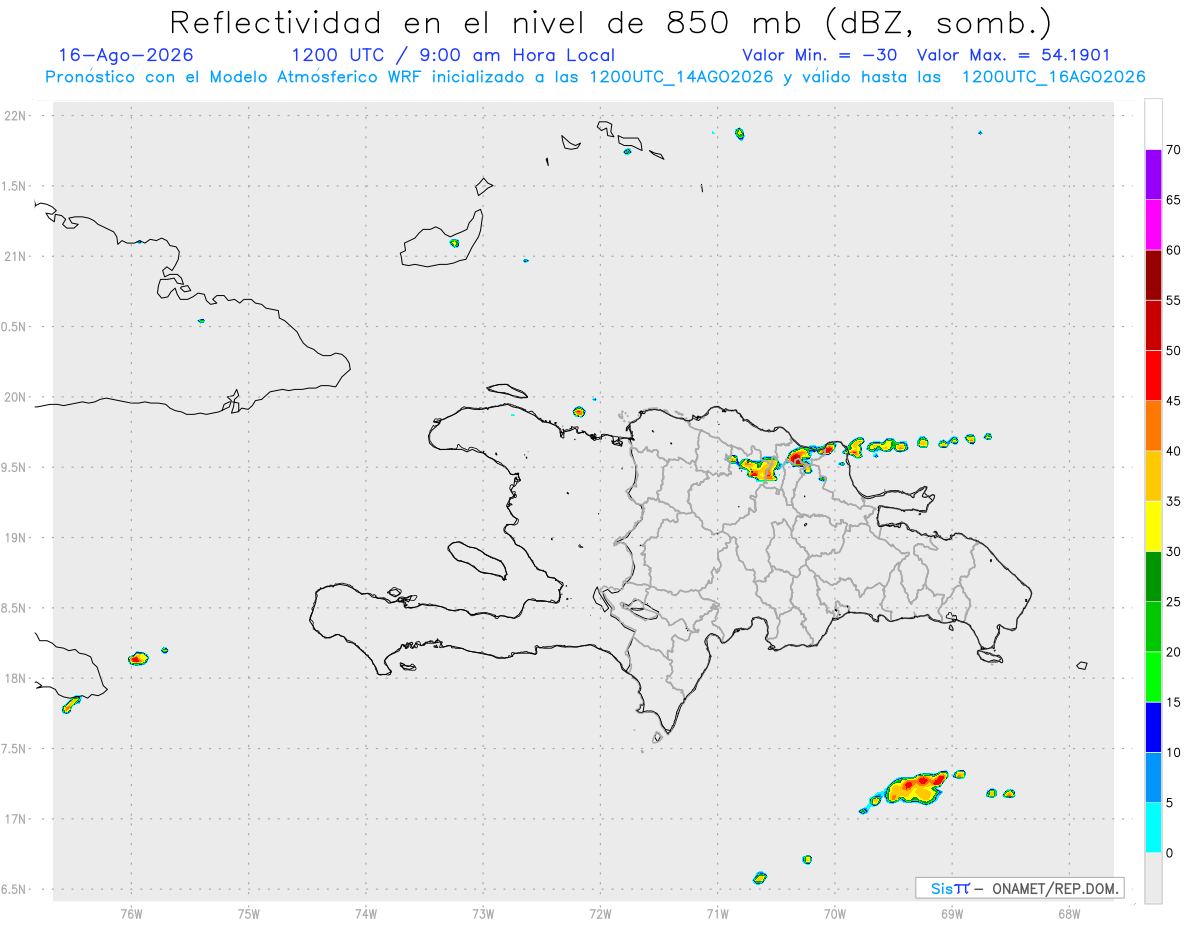
Task: Pick the orange 40-45 dBZ colorbar segment
Action: [x=1153, y=426]
